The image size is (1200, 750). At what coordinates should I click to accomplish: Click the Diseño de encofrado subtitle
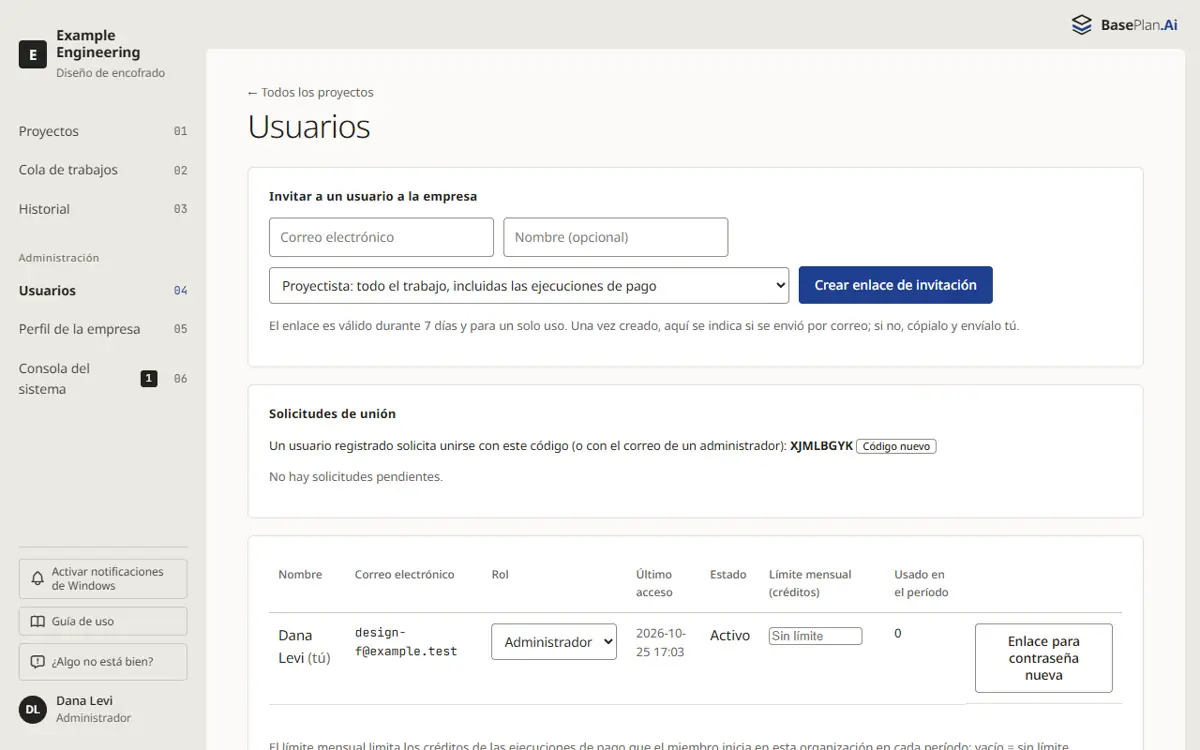(111, 73)
